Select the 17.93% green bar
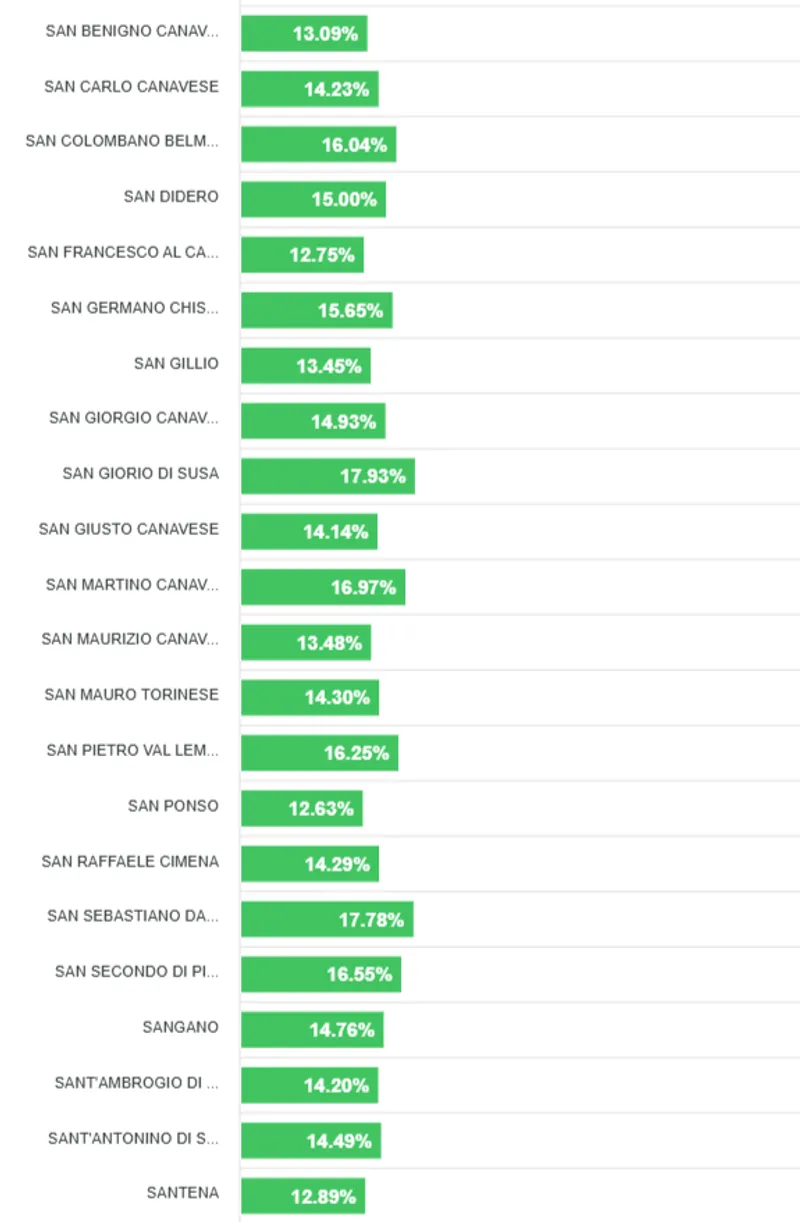Screen dimensions: 800x1222 pyautogui.click(x=328, y=476)
